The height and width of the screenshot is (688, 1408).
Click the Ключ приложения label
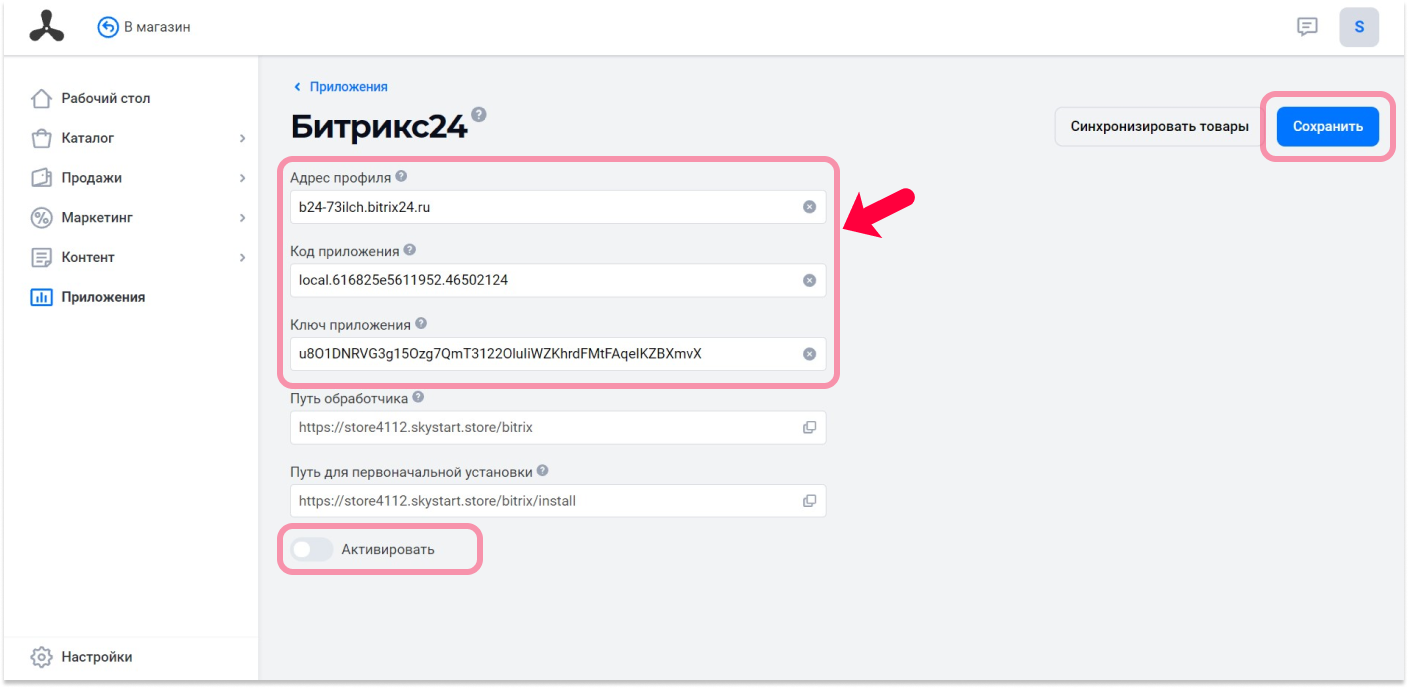[x=351, y=324]
